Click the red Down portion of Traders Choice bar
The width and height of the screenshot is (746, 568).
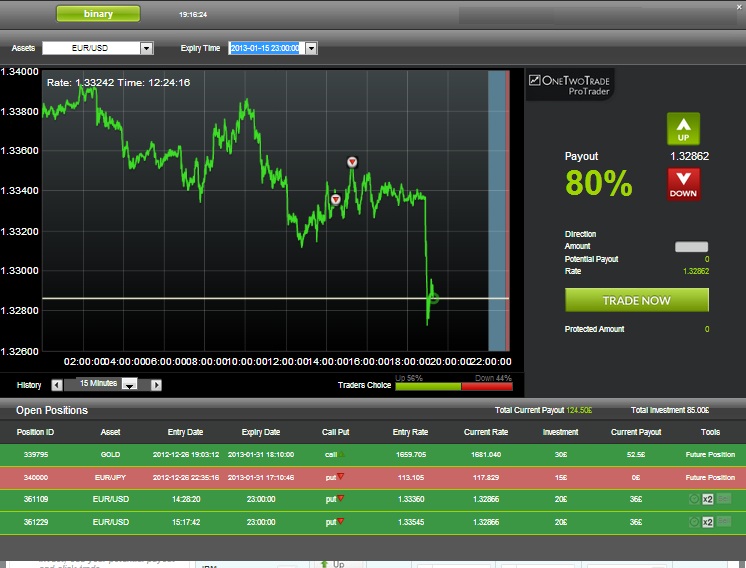pos(487,387)
